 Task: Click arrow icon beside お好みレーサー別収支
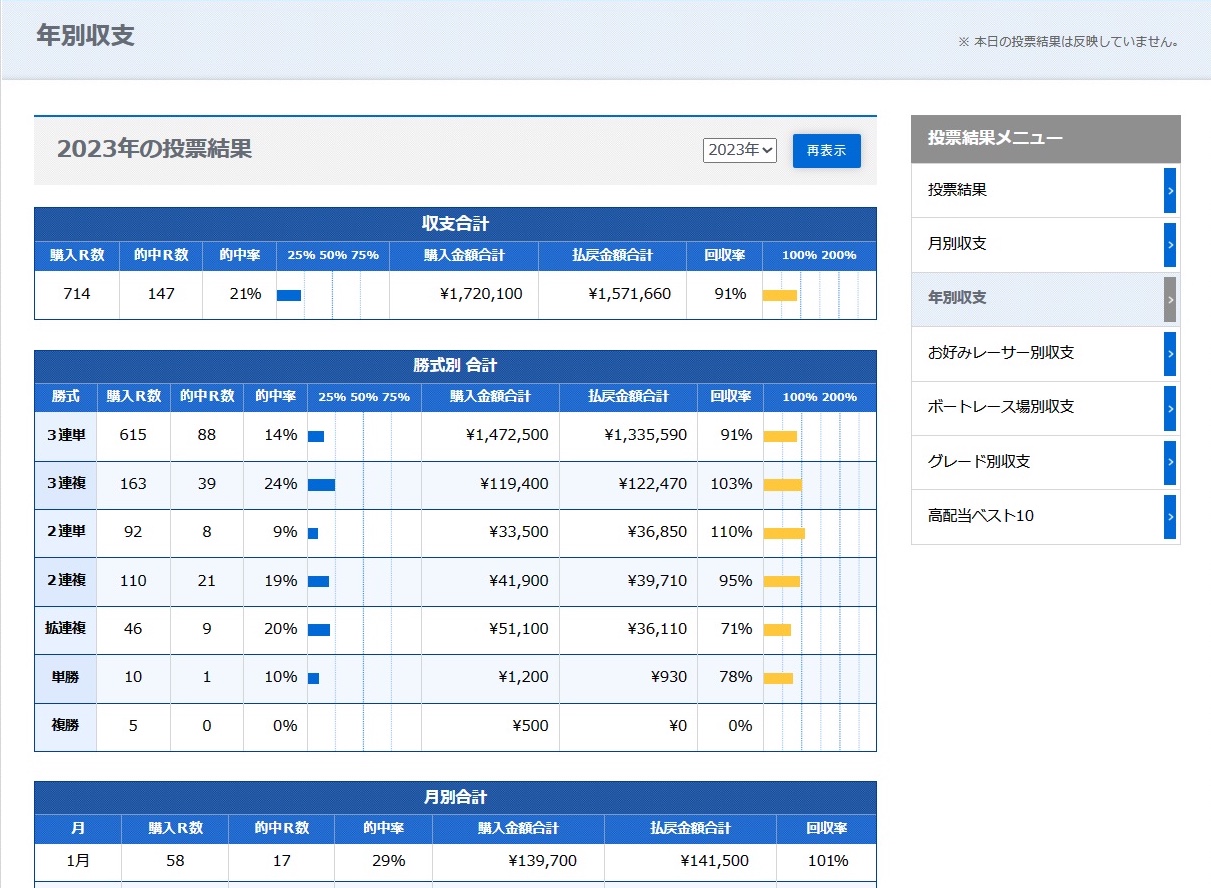click(x=1170, y=353)
